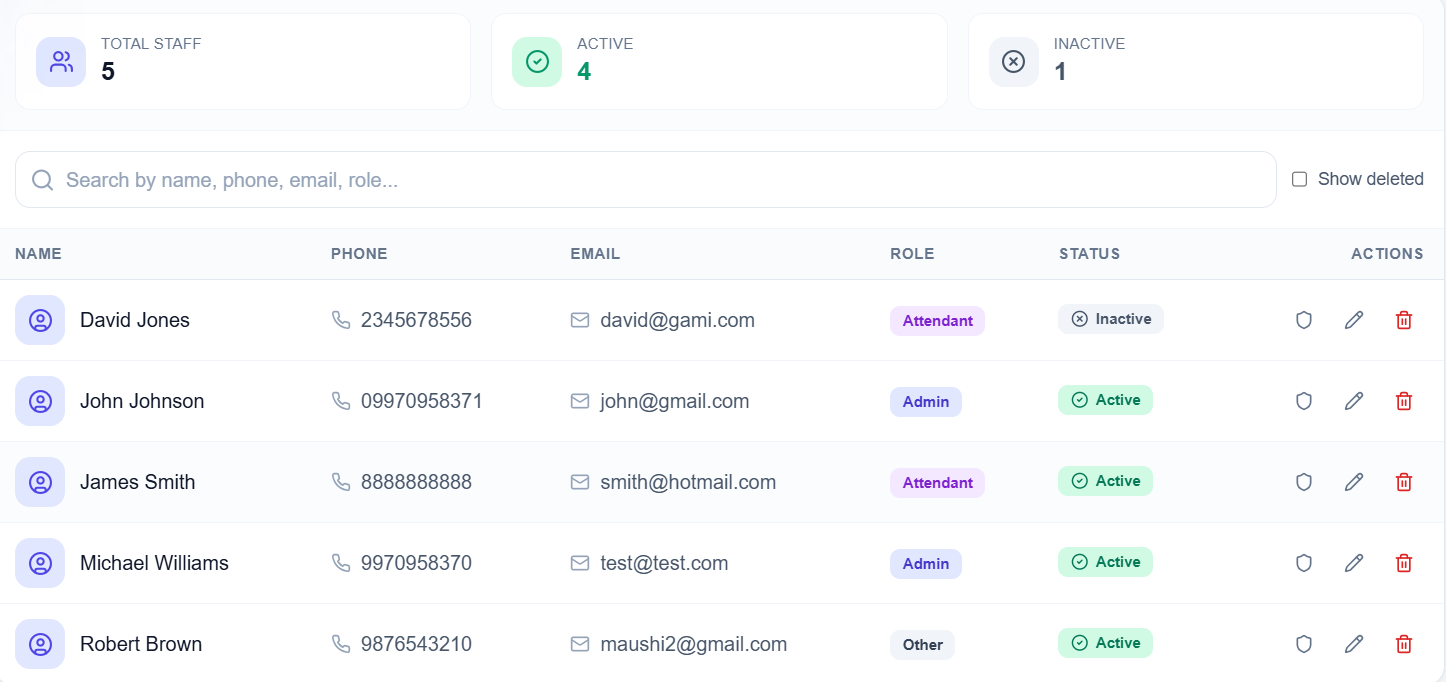1446x682 pixels.
Task: Click the Other role badge for Robert Brown
Action: tap(922, 645)
